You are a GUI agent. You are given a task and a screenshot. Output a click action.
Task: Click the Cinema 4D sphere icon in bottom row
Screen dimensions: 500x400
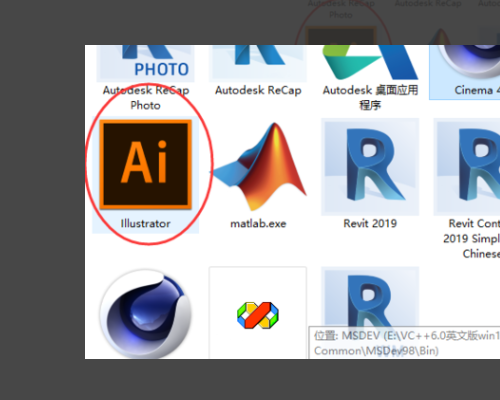(x=146, y=313)
